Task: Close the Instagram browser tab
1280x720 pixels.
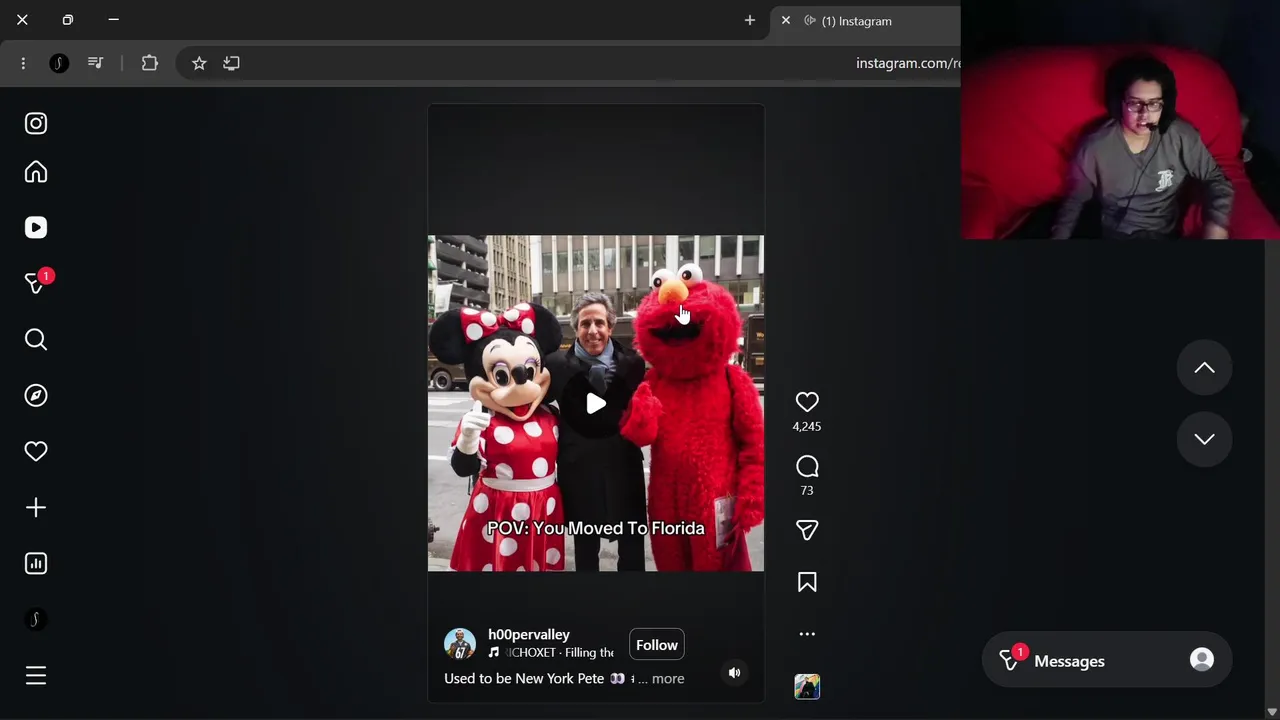Action: (786, 20)
